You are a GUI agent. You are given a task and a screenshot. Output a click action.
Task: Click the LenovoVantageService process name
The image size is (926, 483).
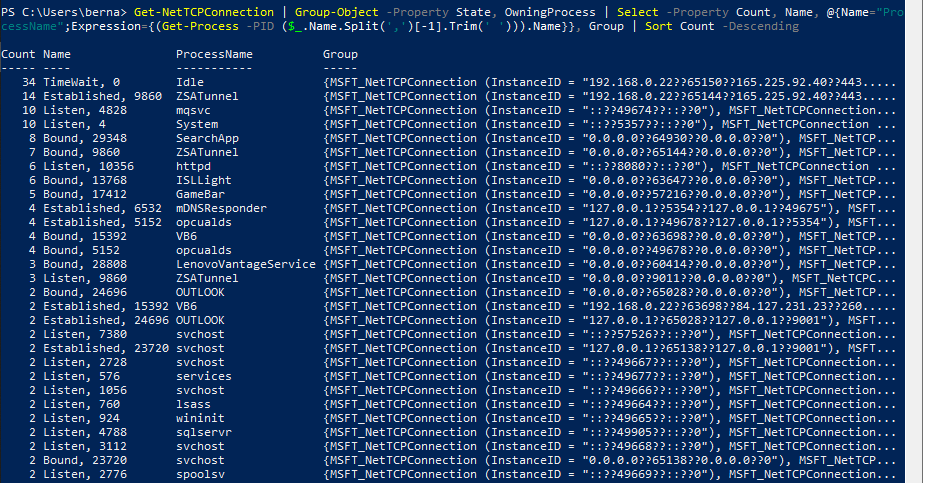pyautogui.click(x=246, y=265)
